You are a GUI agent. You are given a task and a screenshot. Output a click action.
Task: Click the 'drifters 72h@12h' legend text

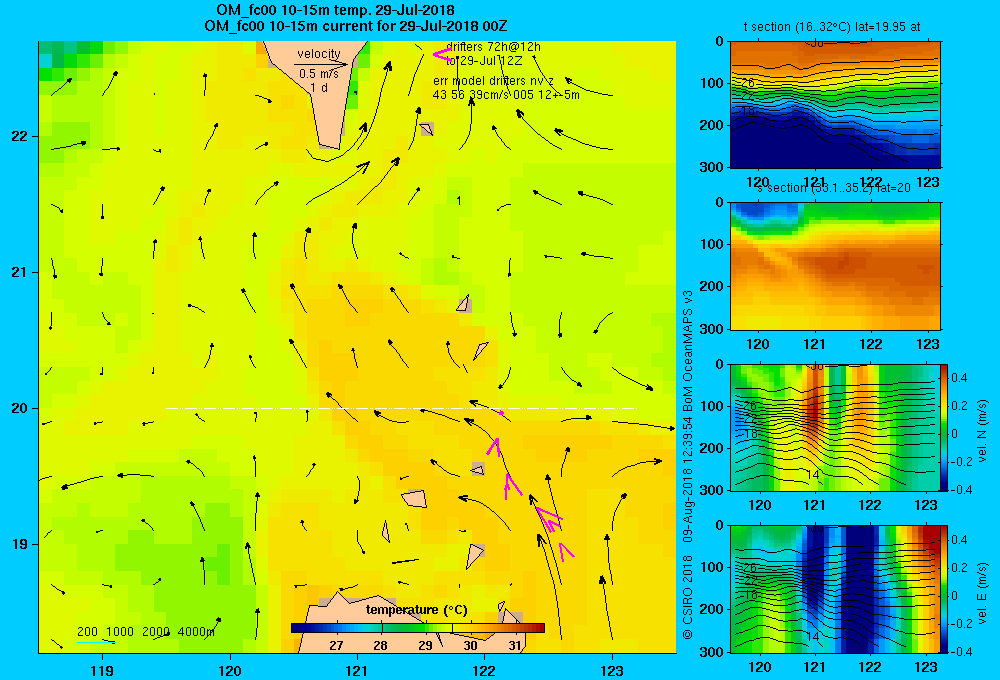click(494, 47)
